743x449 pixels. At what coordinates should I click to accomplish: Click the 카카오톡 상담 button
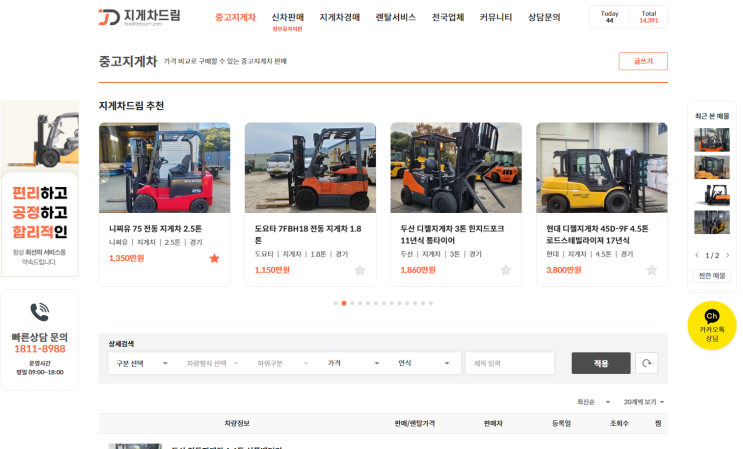point(712,325)
